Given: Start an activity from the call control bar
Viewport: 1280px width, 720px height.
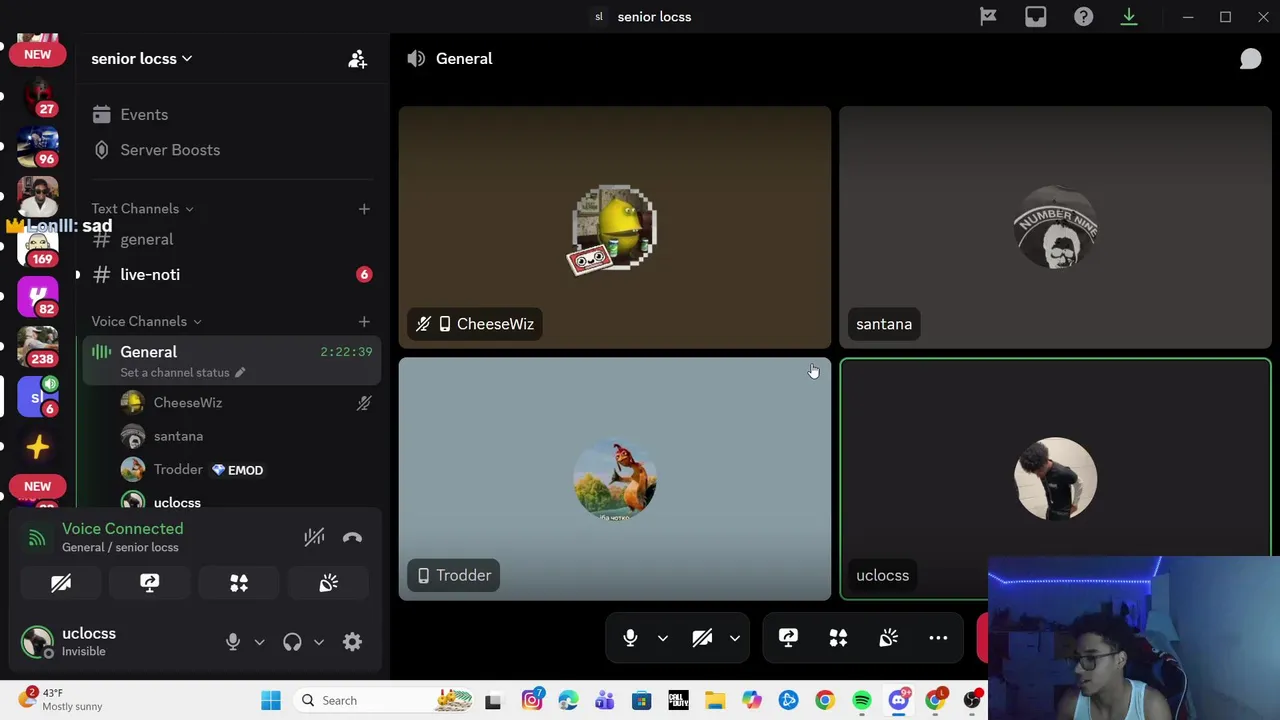Looking at the screenshot, I should 838,638.
